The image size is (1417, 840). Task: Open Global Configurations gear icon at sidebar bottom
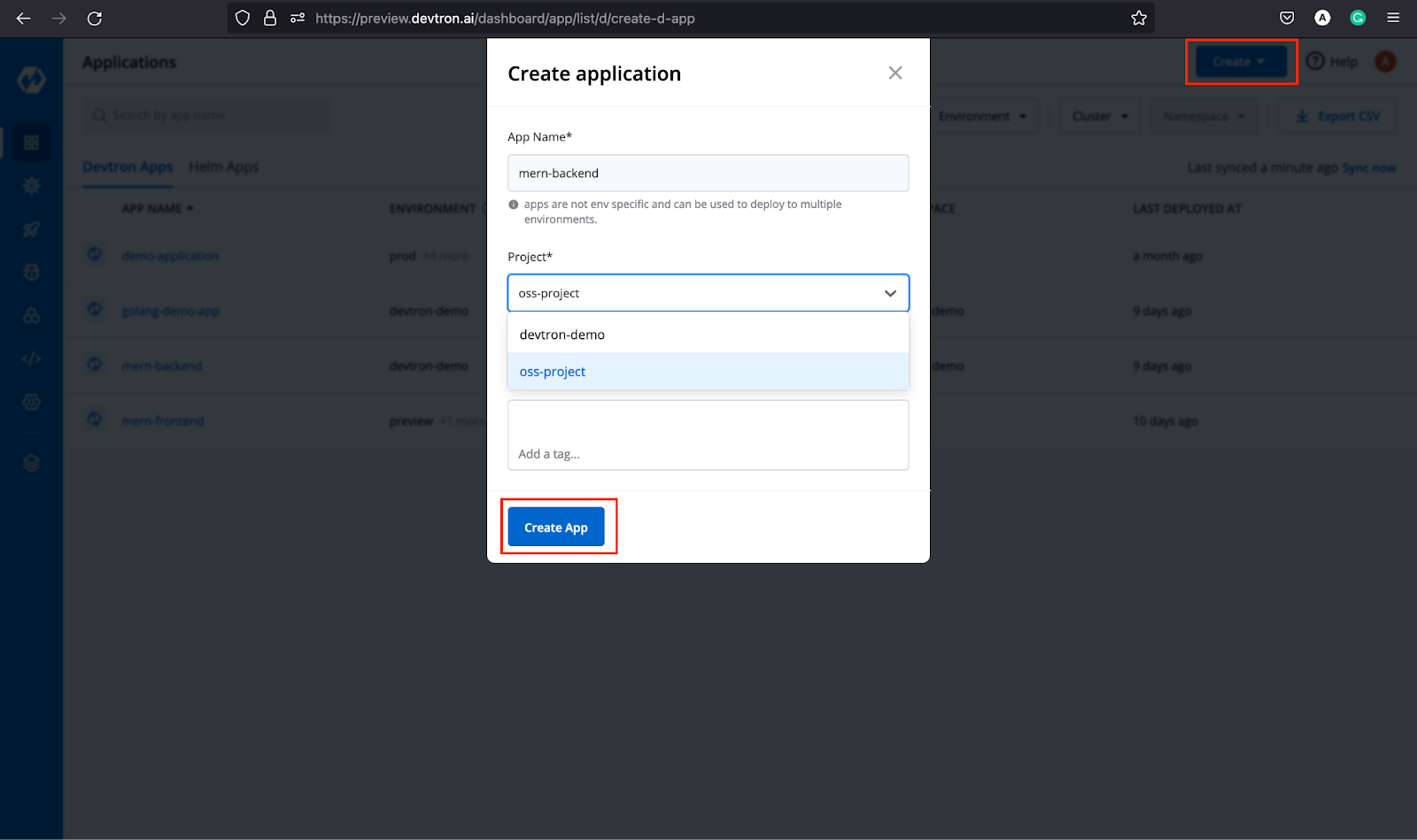[31, 402]
